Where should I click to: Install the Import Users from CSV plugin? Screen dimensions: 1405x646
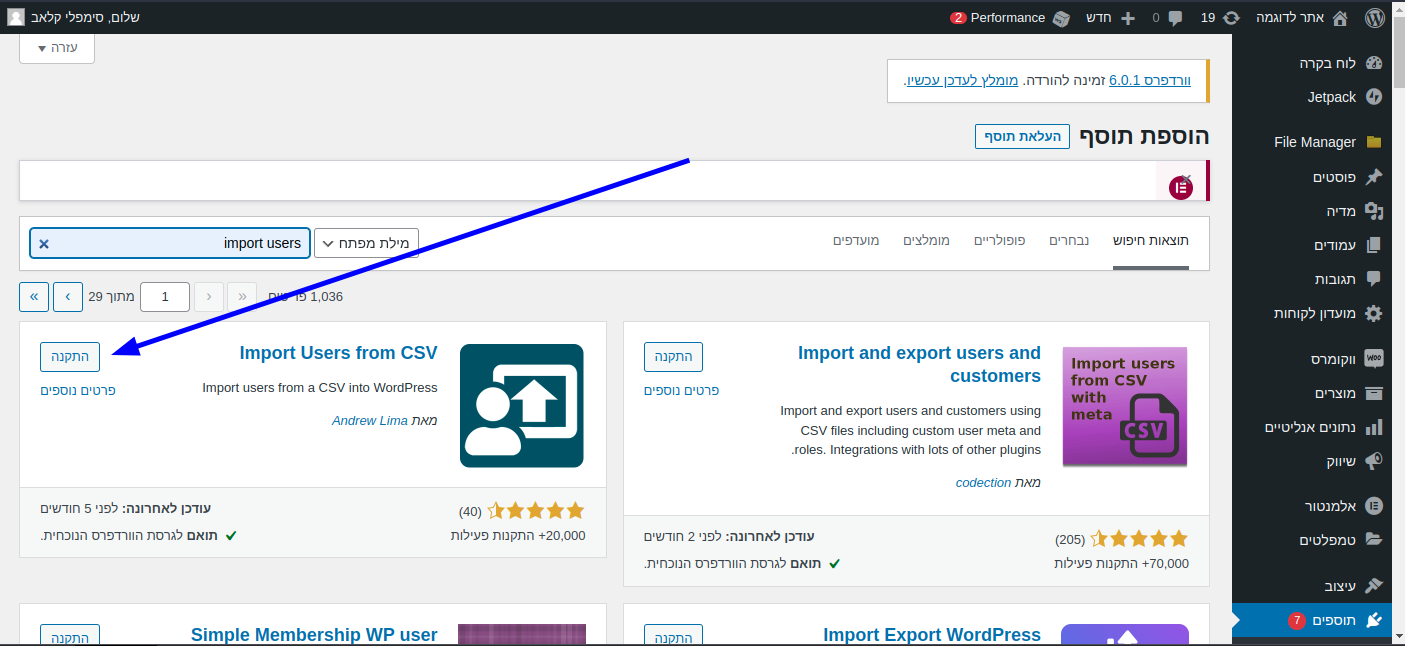70,356
